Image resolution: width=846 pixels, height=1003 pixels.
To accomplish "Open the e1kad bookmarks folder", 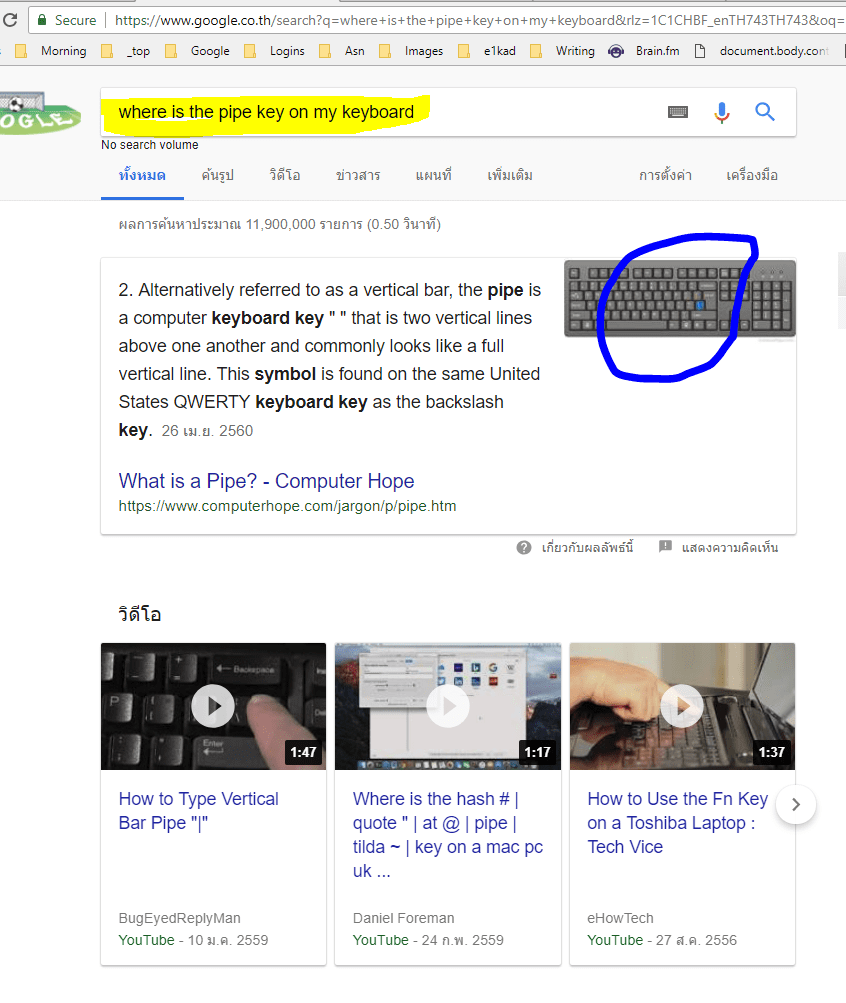I will [487, 51].
